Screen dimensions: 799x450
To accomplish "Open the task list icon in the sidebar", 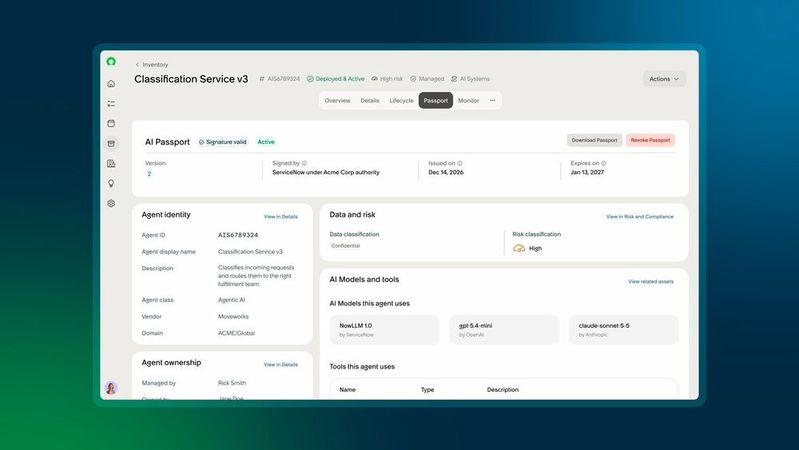I will [x=111, y=103].
